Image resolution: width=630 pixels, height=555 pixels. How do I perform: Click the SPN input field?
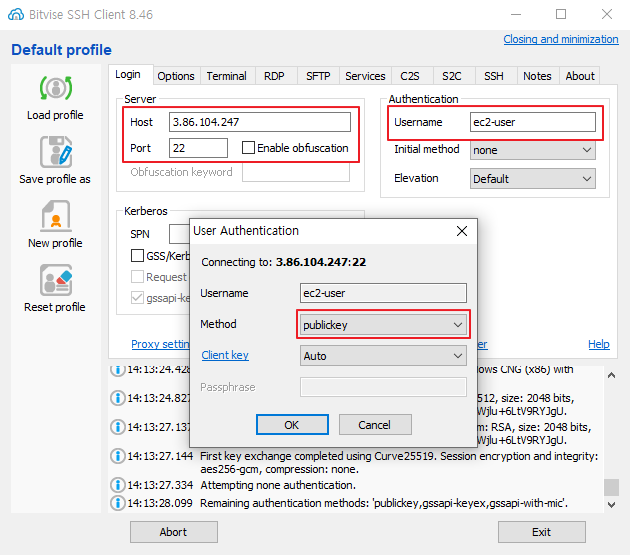tap(179, 234)
